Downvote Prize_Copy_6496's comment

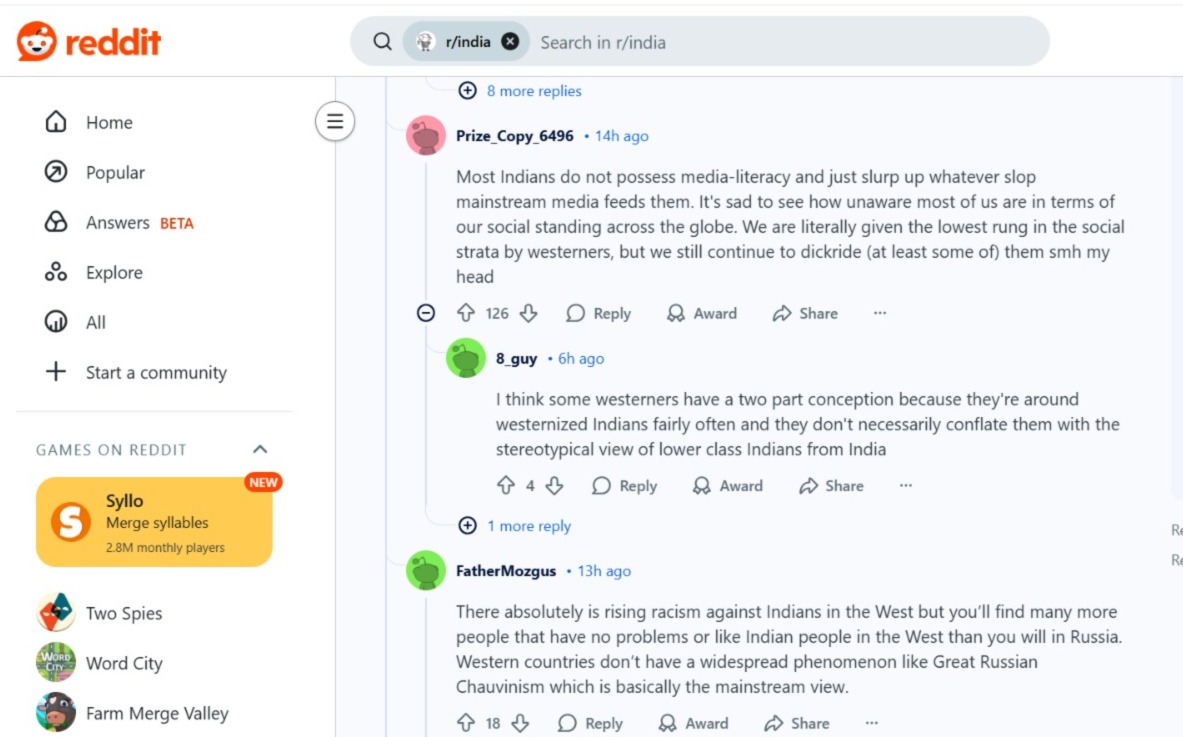(529, 313)
